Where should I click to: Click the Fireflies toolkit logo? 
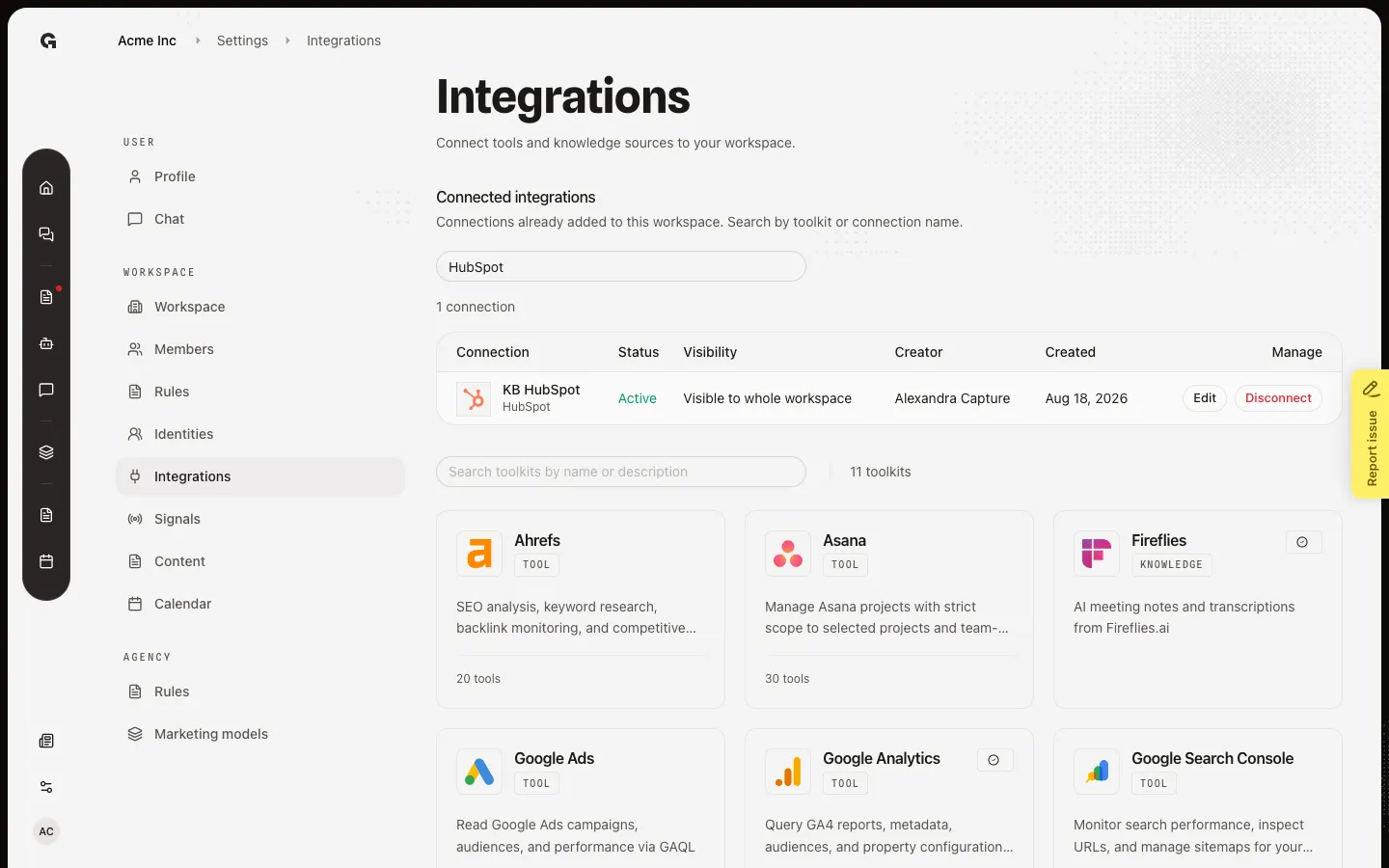1097,554
